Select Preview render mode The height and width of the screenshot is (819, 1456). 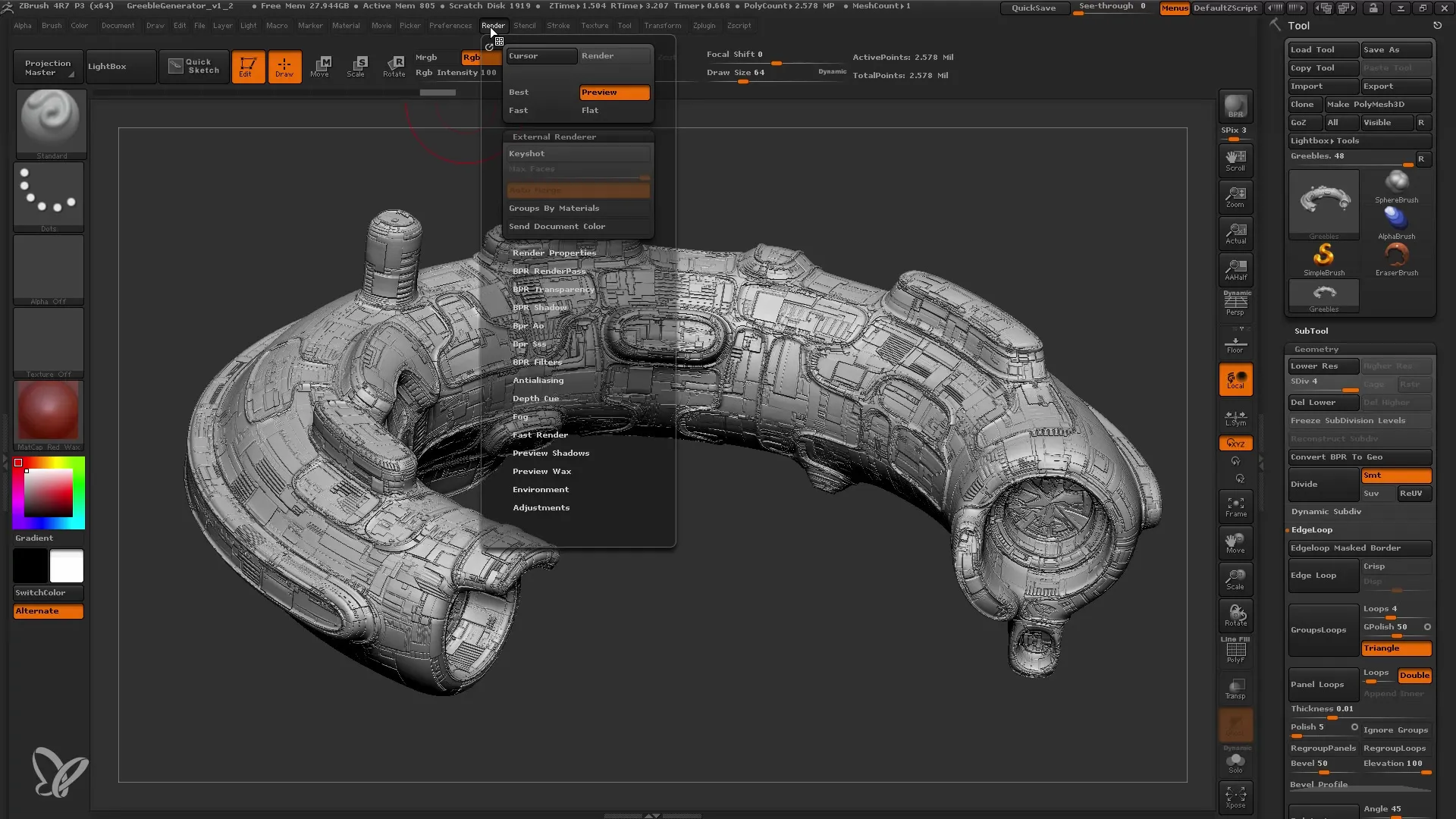614,92
